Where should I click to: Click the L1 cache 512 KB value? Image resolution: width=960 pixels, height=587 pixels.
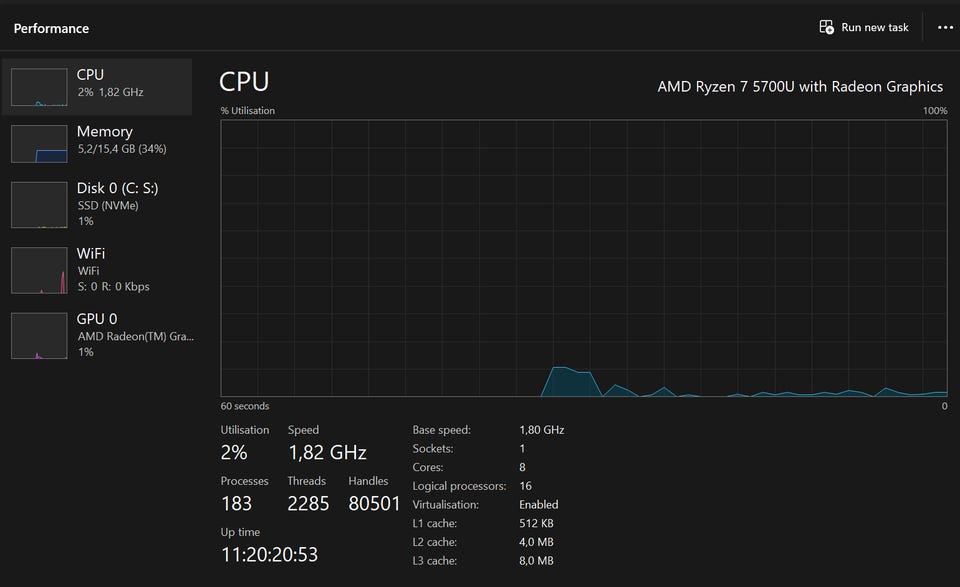536,523
